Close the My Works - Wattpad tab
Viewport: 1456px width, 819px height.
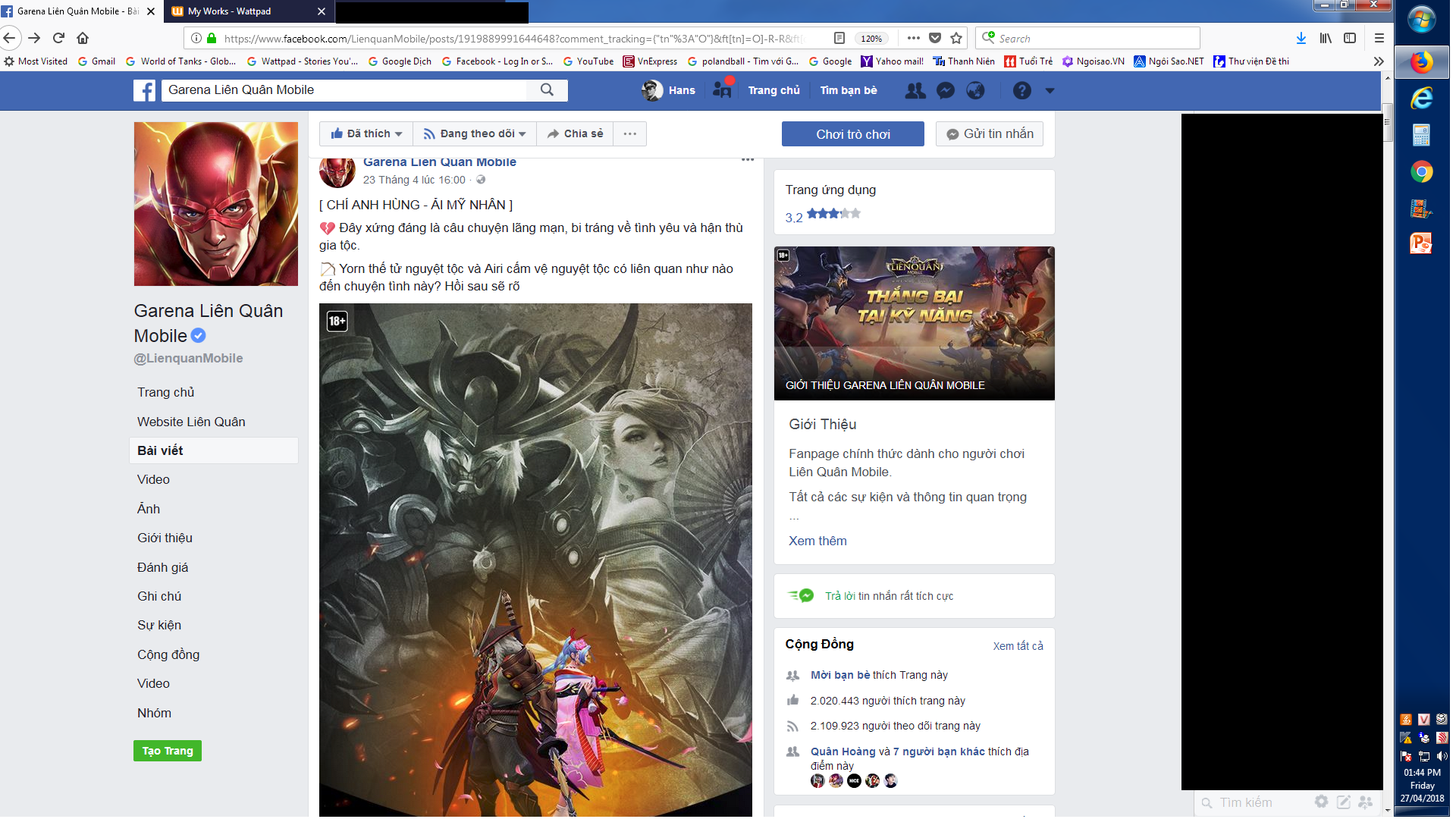[321, 11]
